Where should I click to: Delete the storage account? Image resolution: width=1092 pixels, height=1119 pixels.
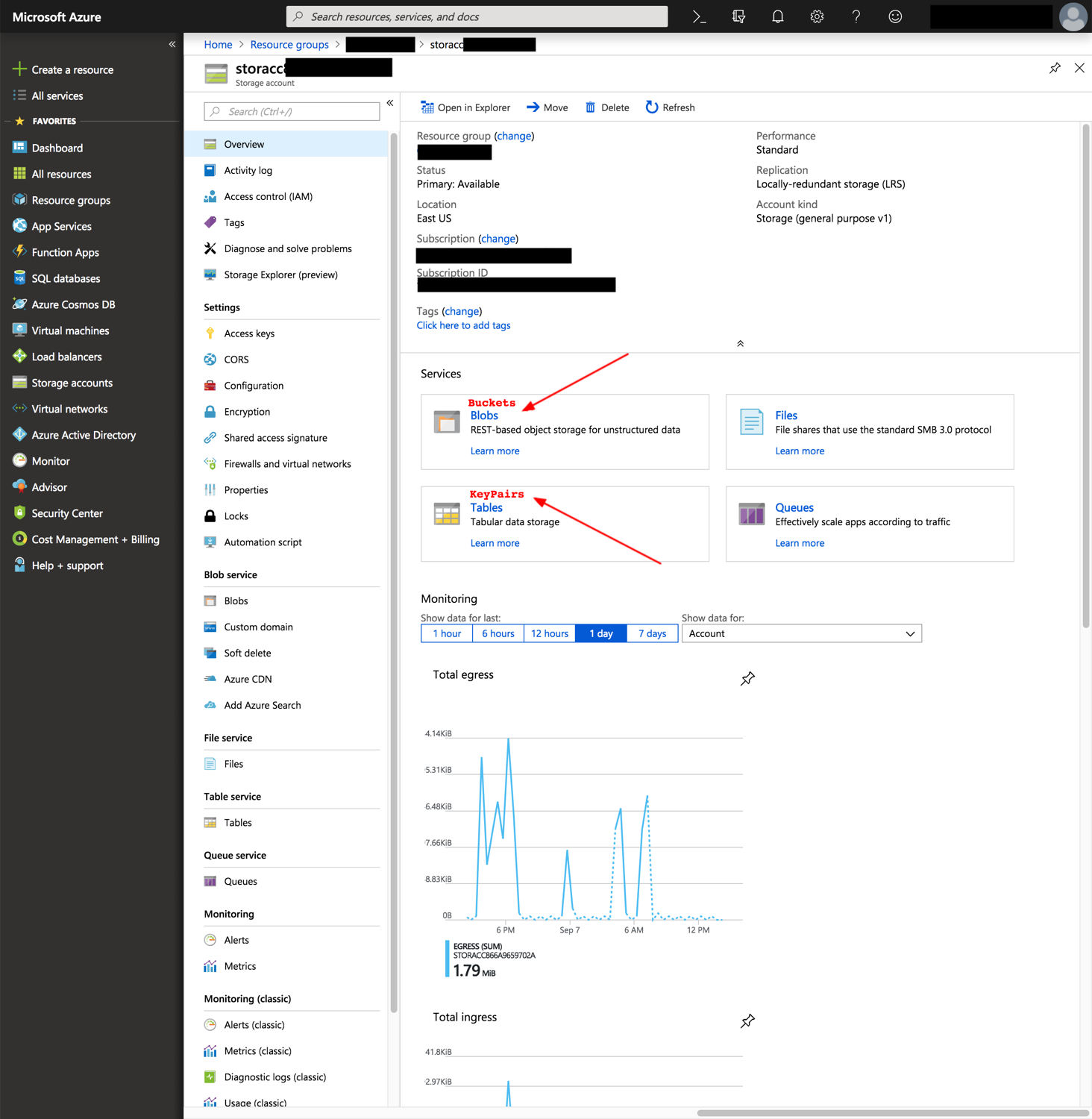[x=607, y=107]
